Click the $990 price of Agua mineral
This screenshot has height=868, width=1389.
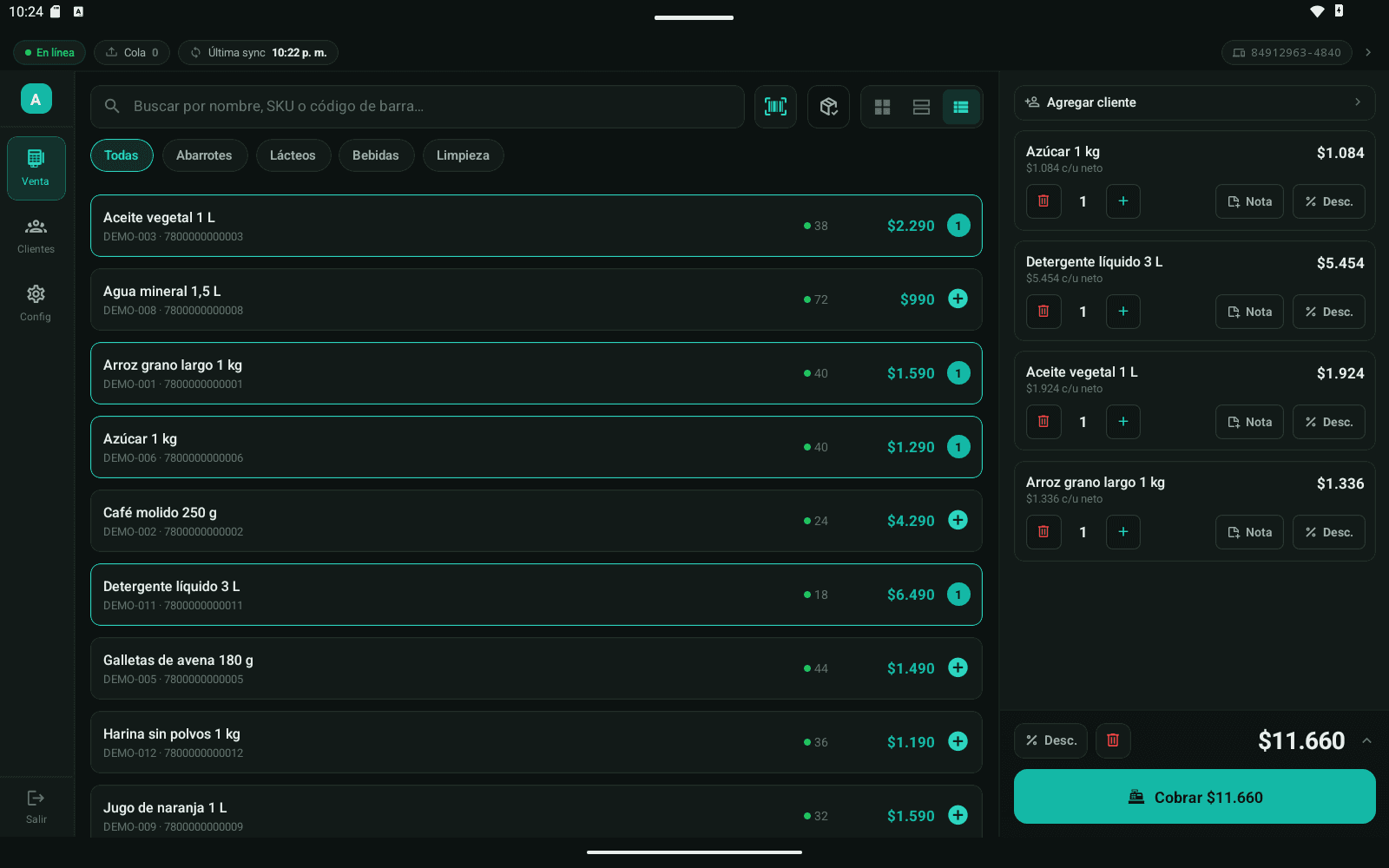pyautogui.click(x=917, y=299)
